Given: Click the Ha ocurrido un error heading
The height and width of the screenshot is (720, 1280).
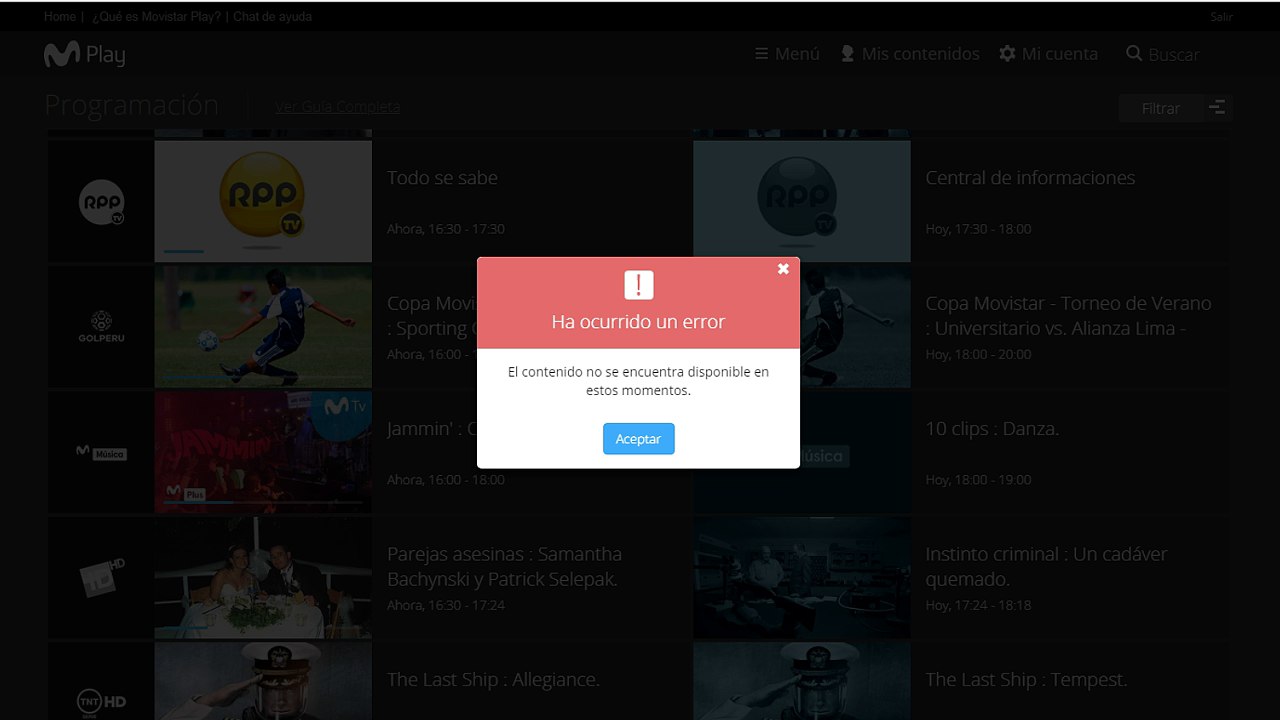Looking at the screenshot, I should 638,322.
